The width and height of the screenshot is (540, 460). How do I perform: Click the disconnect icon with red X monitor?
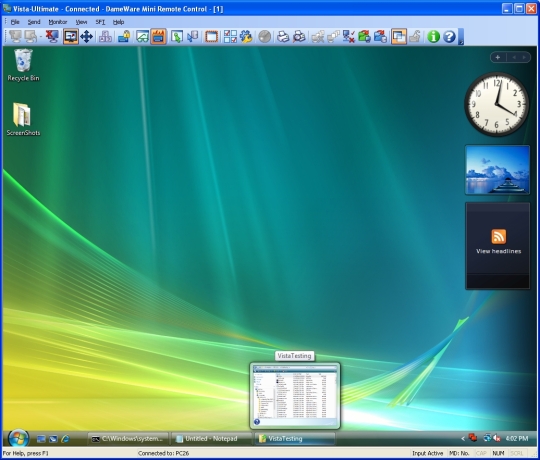(52, 36)
